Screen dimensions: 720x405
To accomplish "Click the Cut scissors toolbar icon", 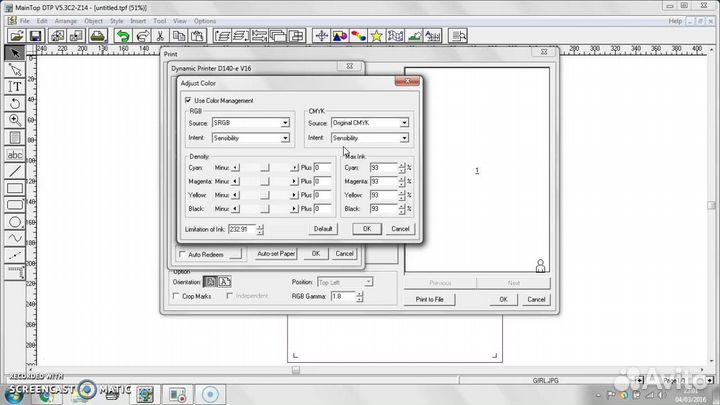I will 160,36.
